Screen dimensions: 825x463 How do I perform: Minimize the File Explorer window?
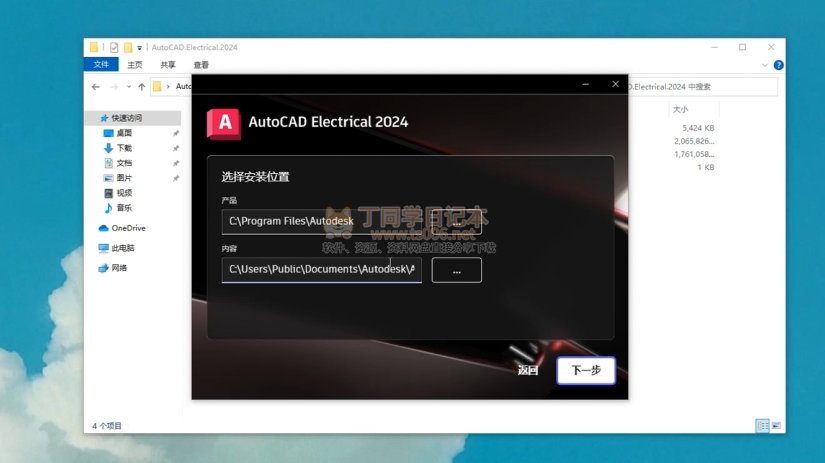point(714,47)
